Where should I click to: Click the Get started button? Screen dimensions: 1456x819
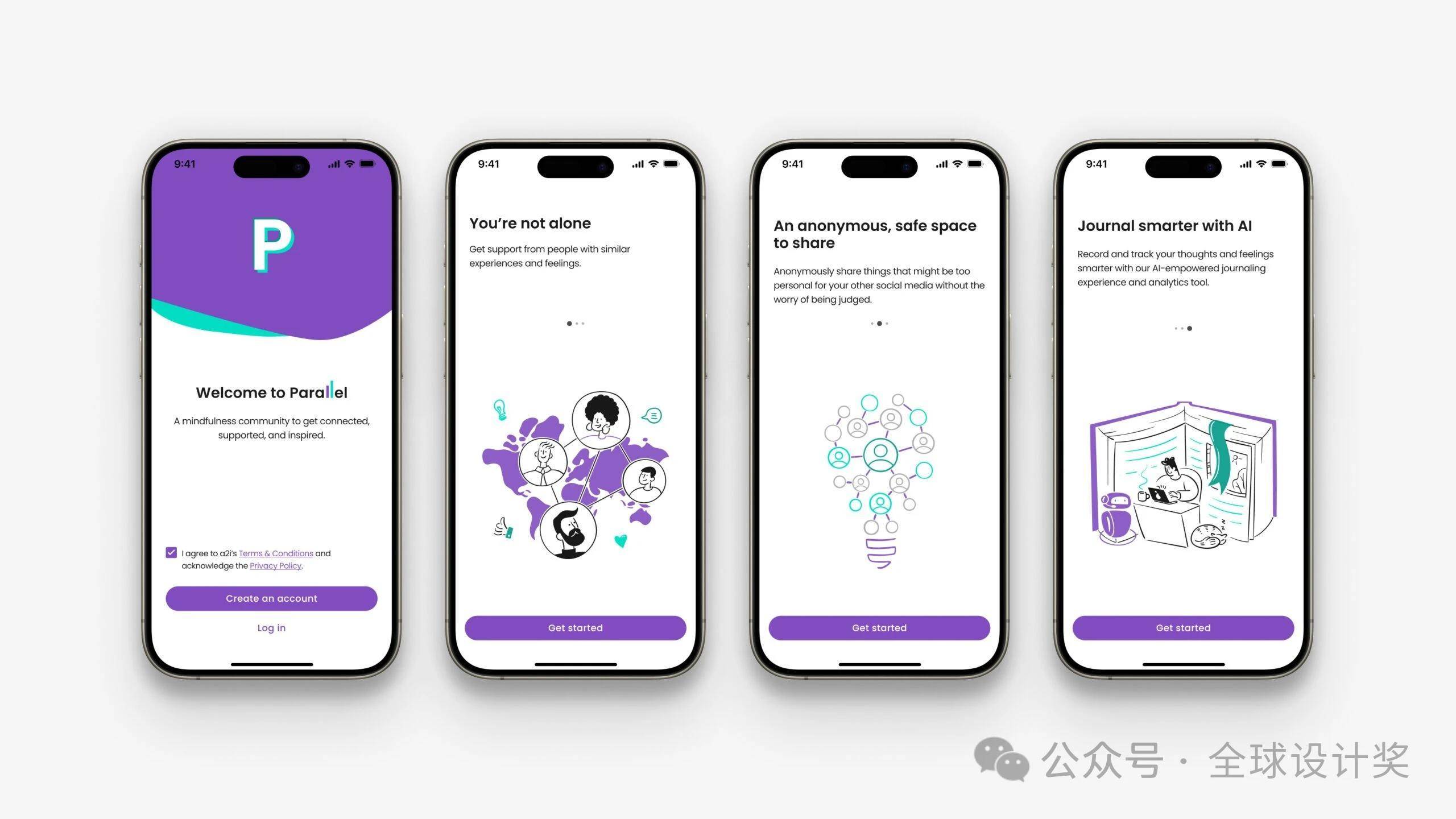[575, 627]
